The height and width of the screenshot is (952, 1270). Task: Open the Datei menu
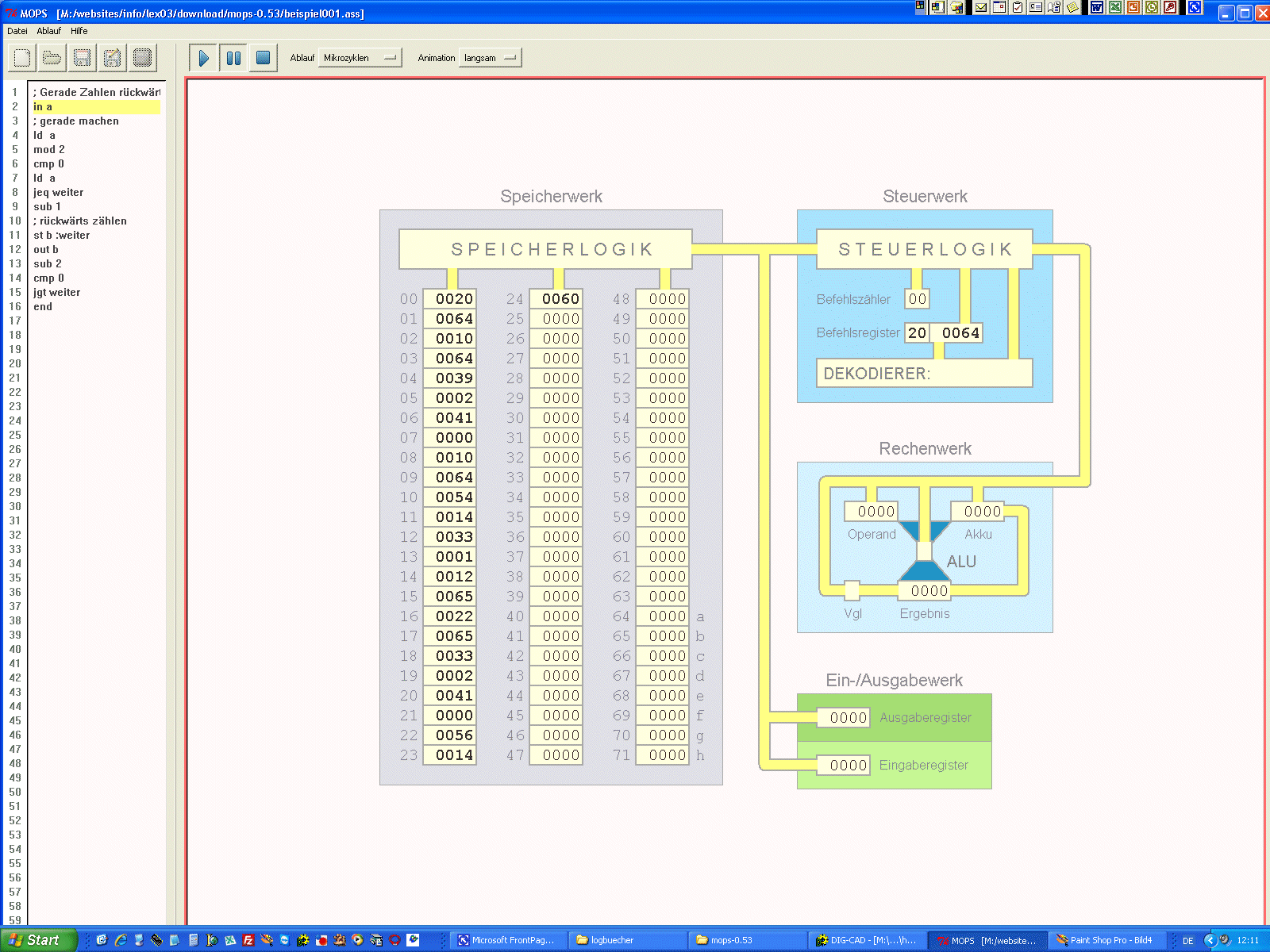click(17, 31)
